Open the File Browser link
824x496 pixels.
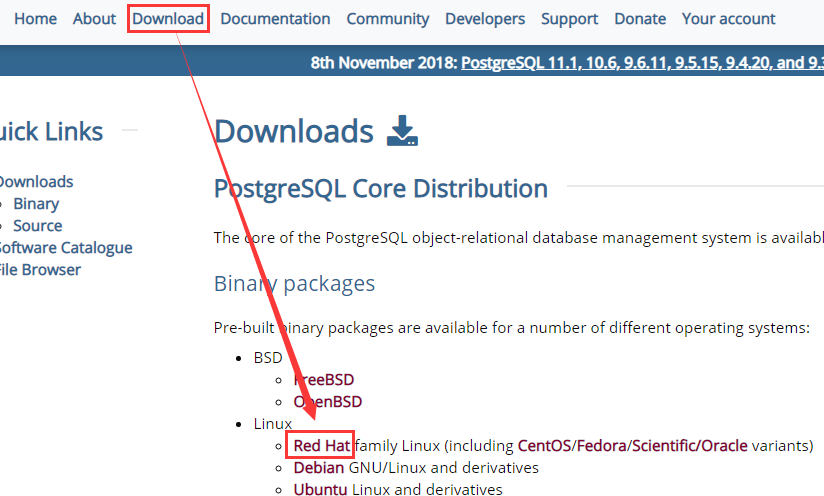point(40,270)
